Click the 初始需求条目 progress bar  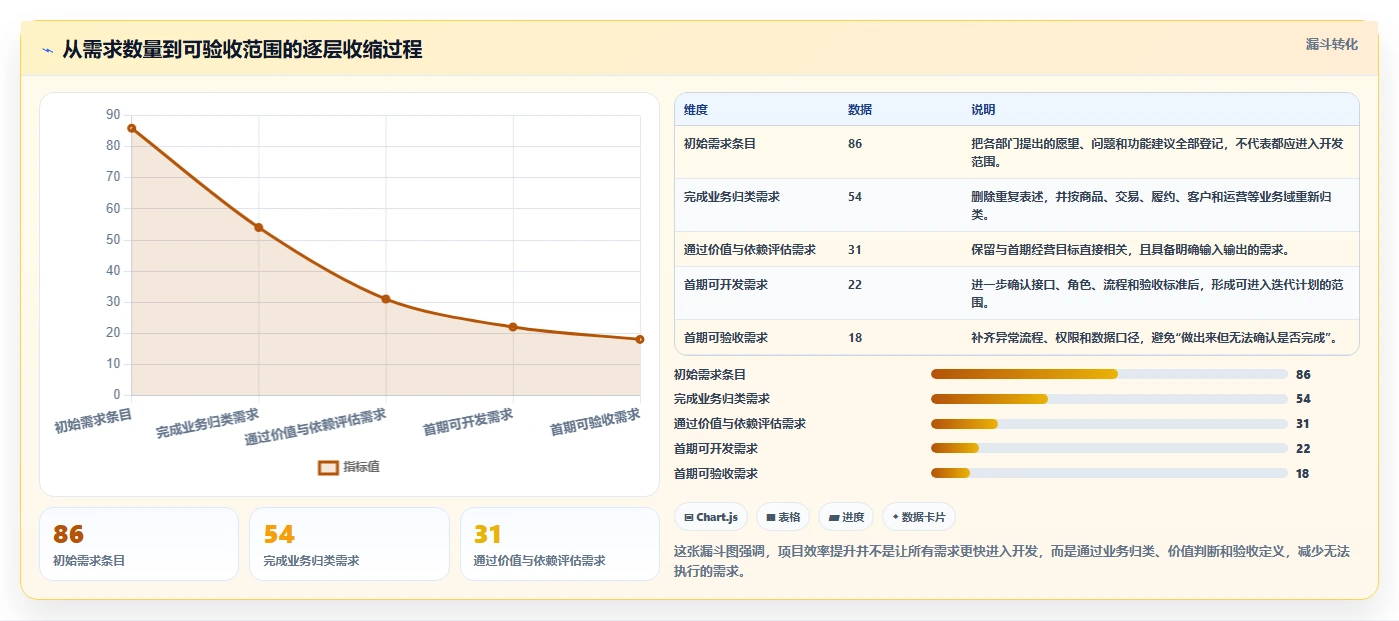pos(1109,374)
